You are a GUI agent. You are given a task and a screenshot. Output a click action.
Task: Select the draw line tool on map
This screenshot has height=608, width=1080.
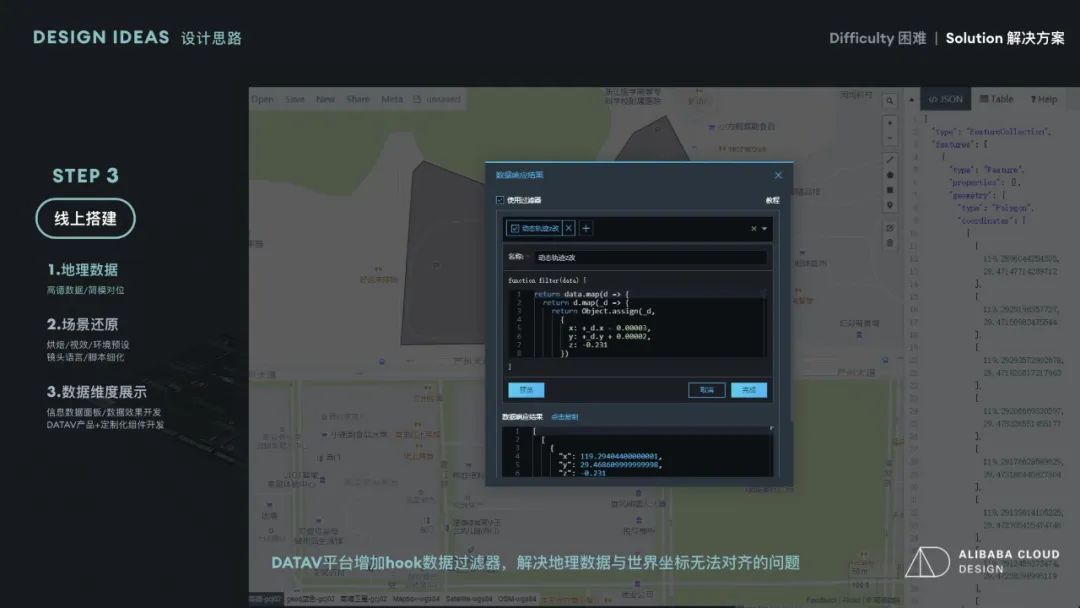pyautogui.click(x=890, y=160)
